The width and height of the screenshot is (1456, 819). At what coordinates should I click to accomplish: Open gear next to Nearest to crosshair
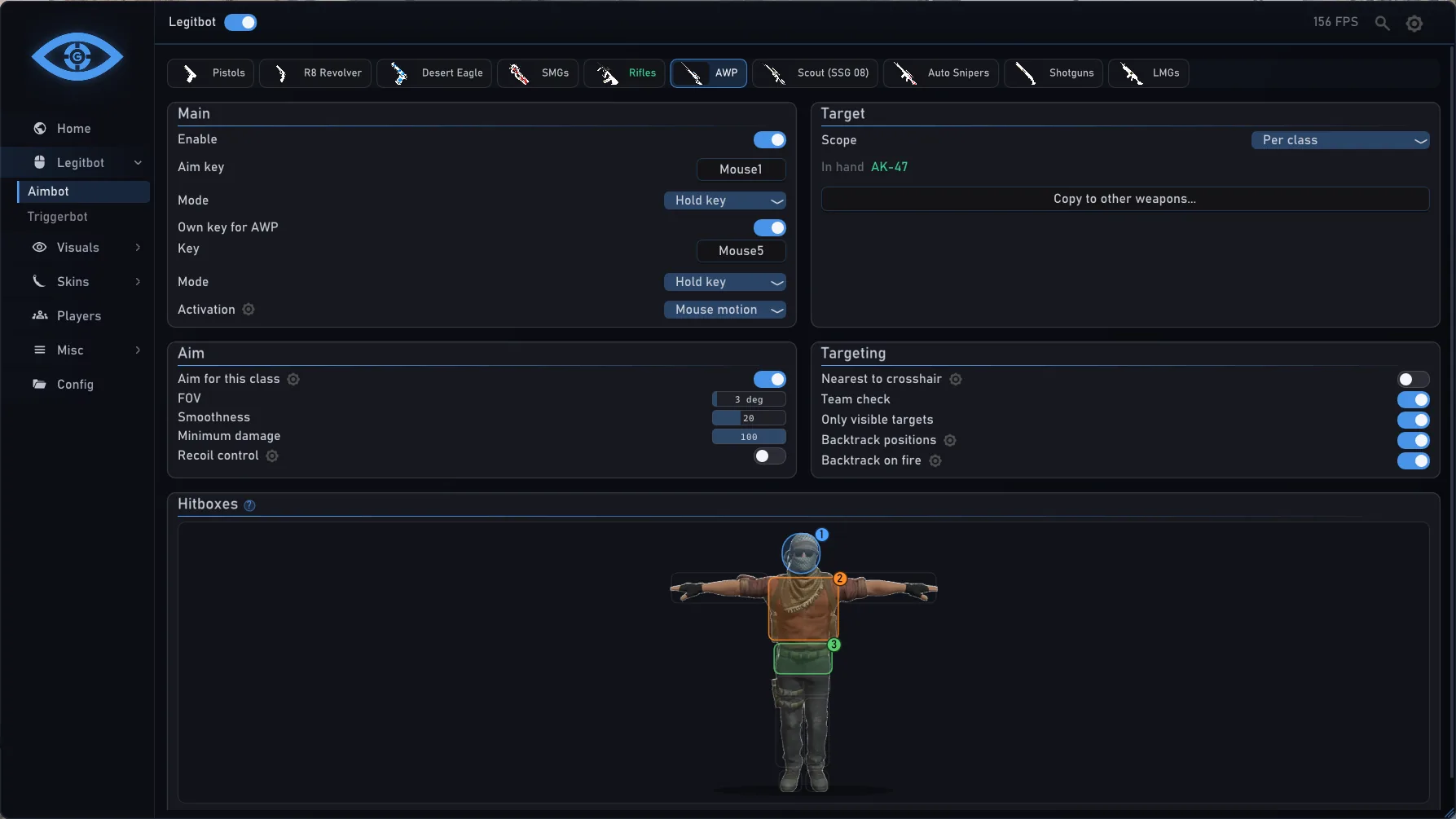(x=956, y=379)
